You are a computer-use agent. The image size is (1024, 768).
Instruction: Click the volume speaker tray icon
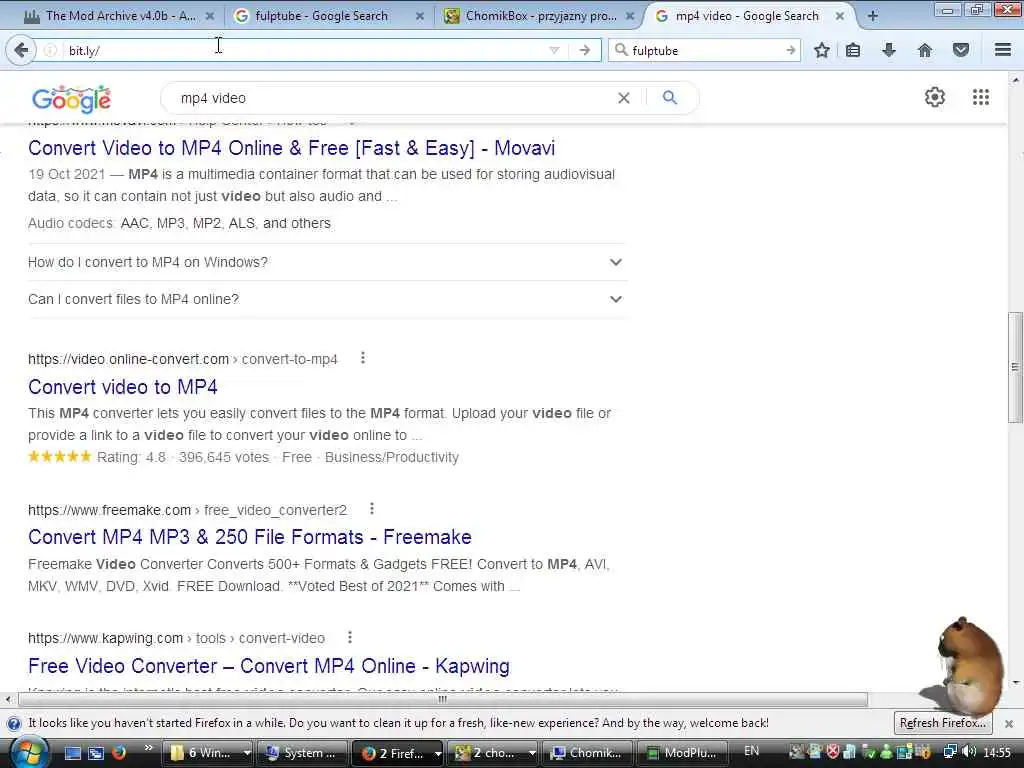point(969,752)
